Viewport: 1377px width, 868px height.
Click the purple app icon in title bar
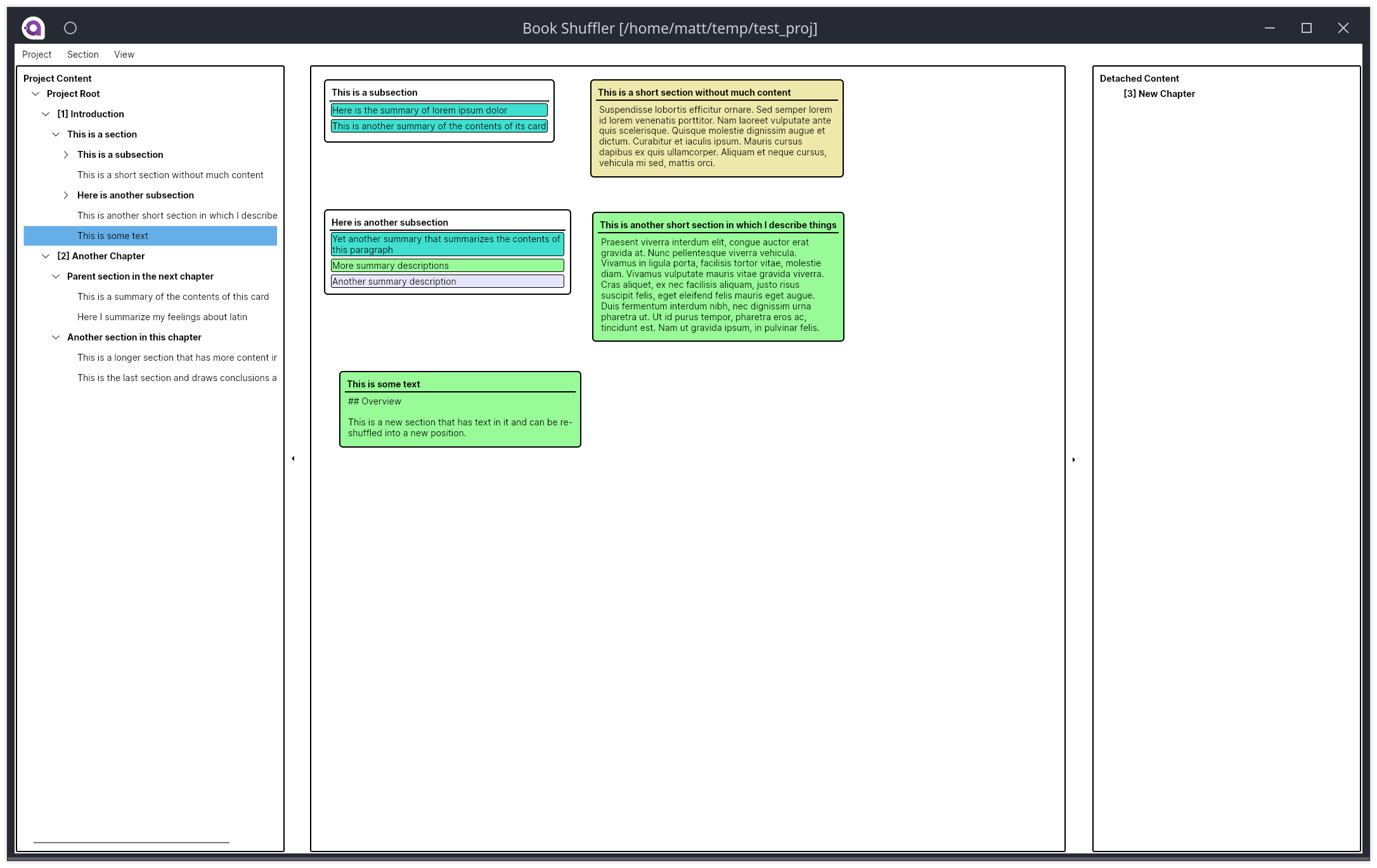click(33, 28)
